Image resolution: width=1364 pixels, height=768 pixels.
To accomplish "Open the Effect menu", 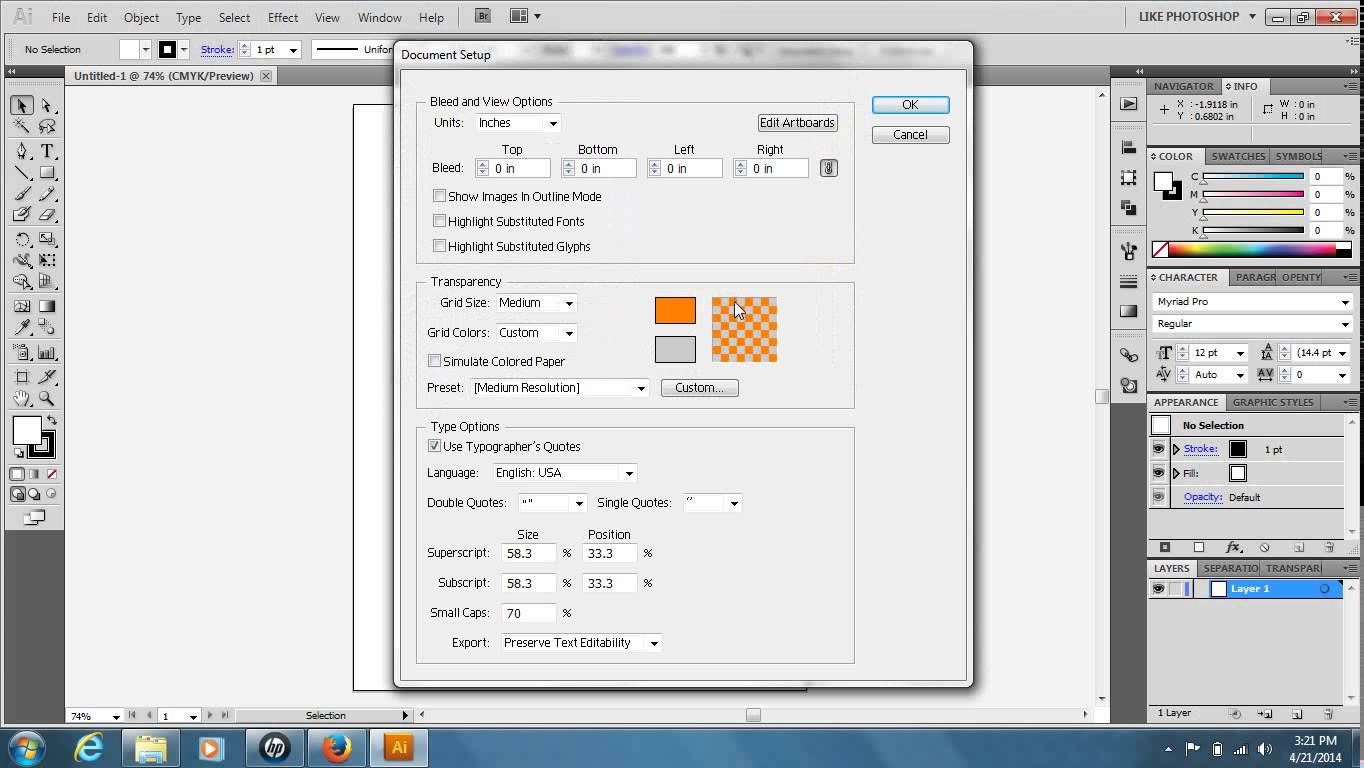I will click(x=283, y=17).
